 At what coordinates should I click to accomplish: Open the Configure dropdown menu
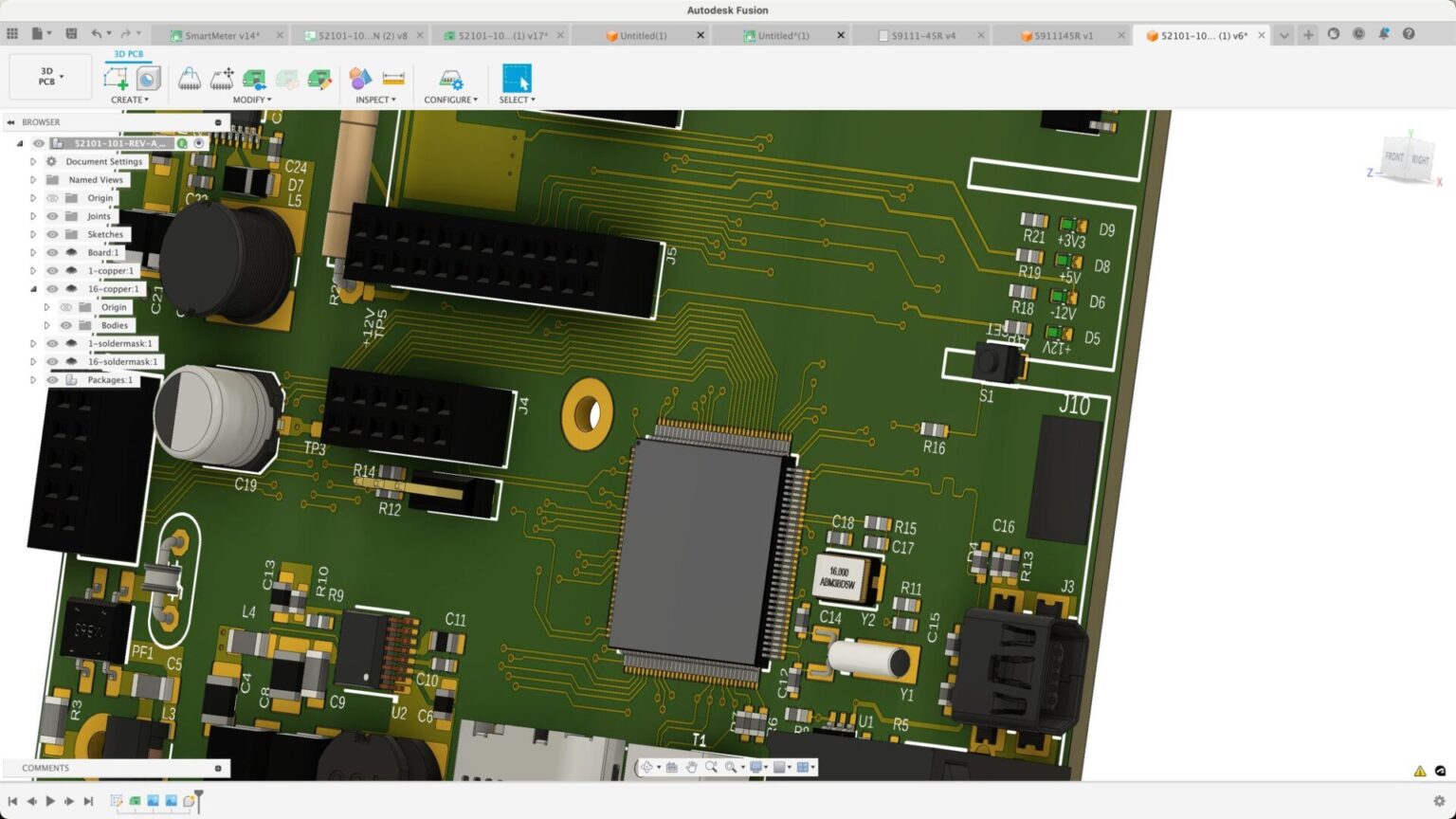click(450, 99)
